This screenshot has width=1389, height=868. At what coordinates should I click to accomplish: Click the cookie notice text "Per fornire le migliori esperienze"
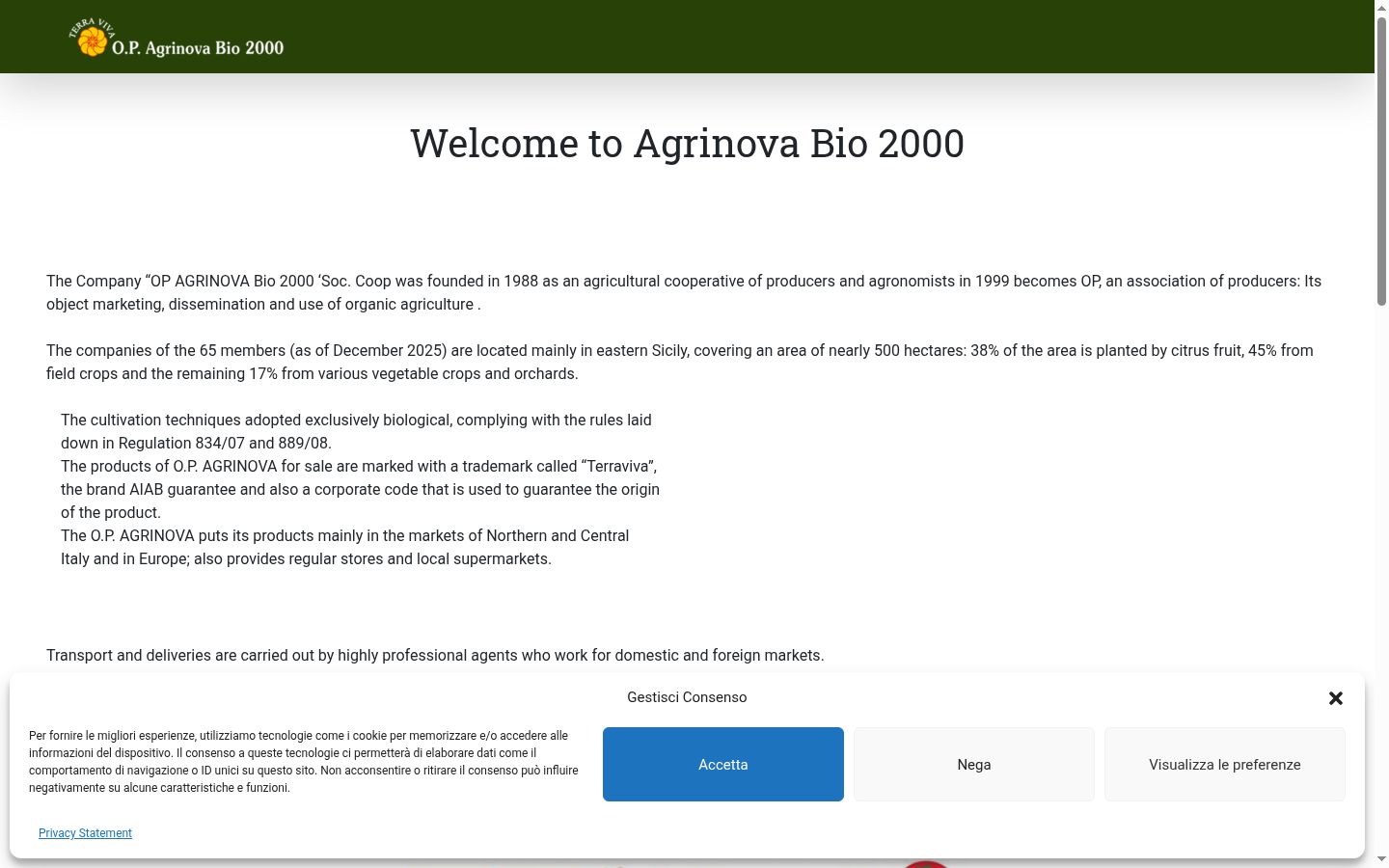(304, 761)
